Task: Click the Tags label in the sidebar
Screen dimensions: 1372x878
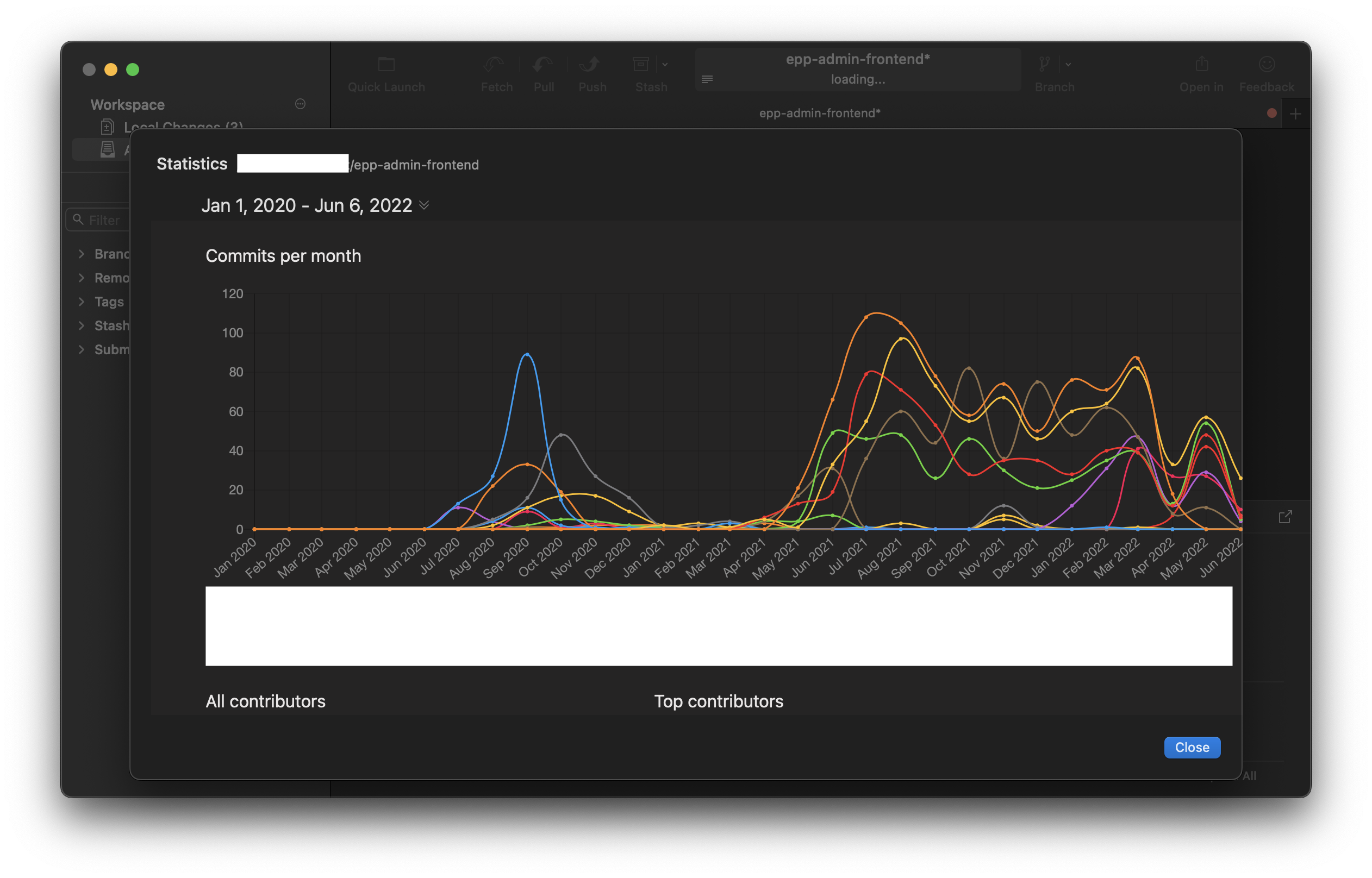Action: click(109, 302)
